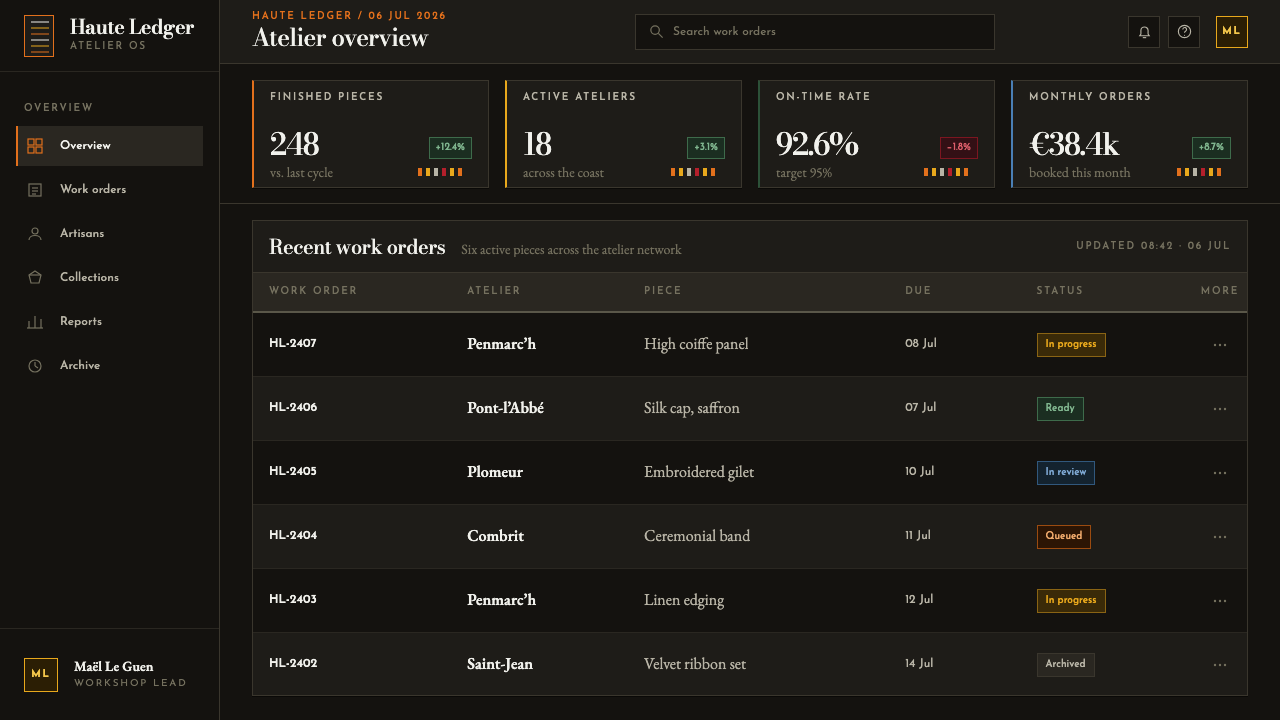Click the Reports bar chart icon
Viewport: 1280px width, 720px height.
(35, 322)
